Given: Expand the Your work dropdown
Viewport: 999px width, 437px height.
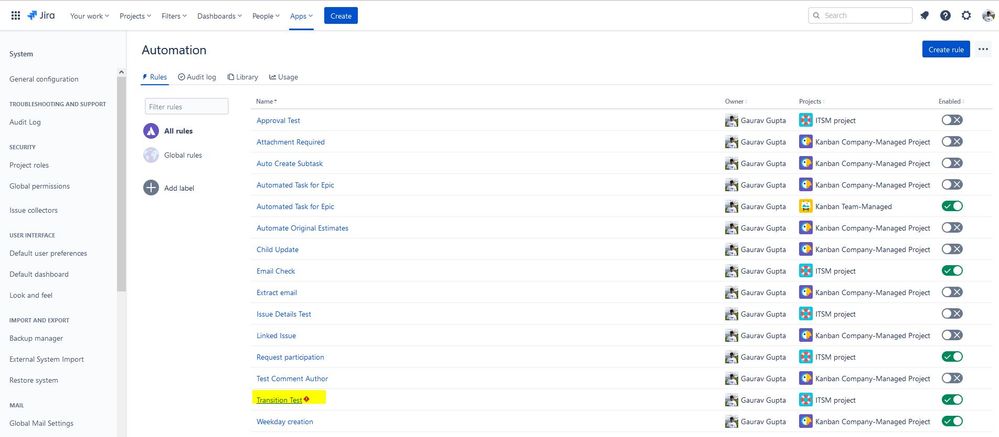Looking at the screenshot, I should pyautogui.click(x=89, y=16).
